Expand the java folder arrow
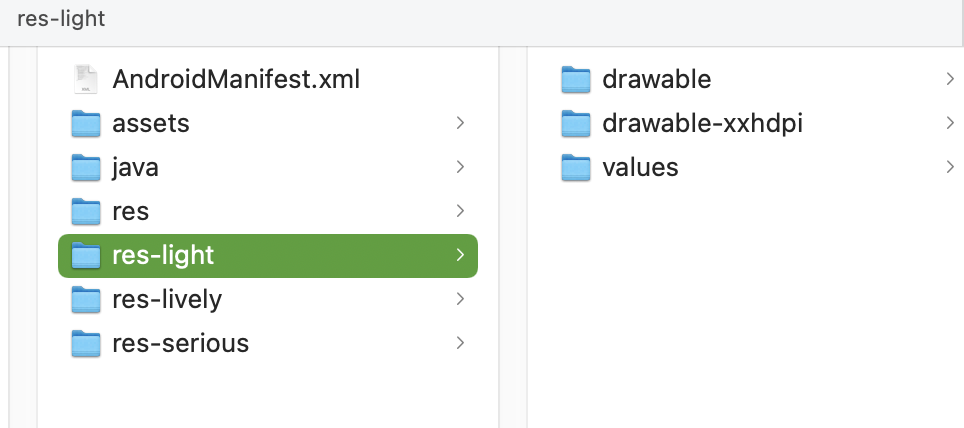964x428 pixels. [x=460, y=167]
